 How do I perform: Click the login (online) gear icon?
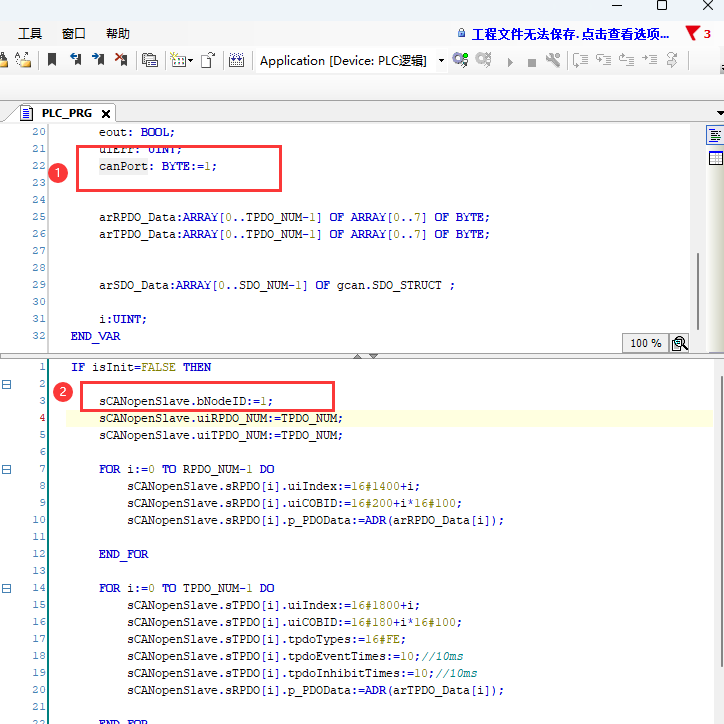[460, 60]
